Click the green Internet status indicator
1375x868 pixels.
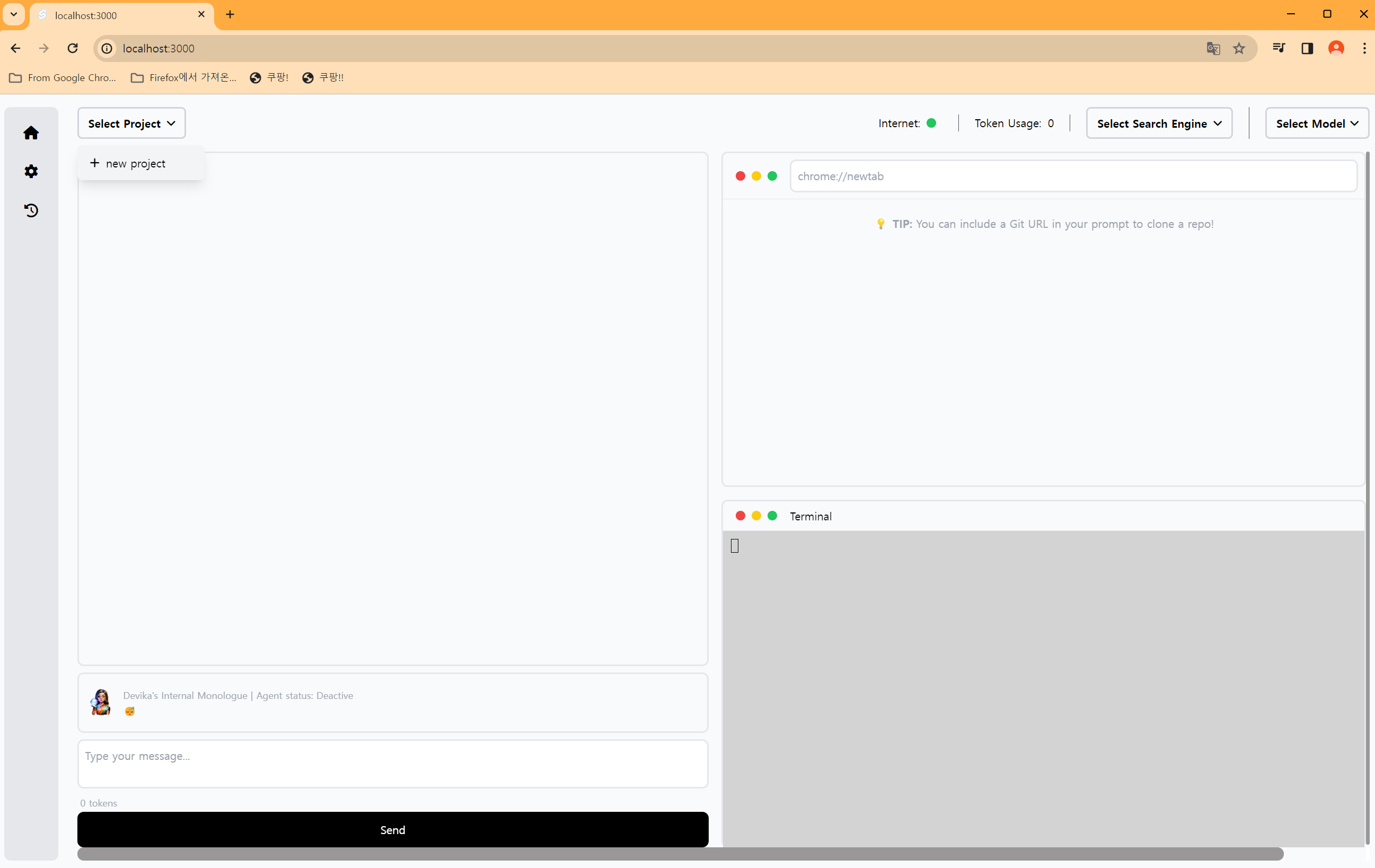tap(931, 123)
